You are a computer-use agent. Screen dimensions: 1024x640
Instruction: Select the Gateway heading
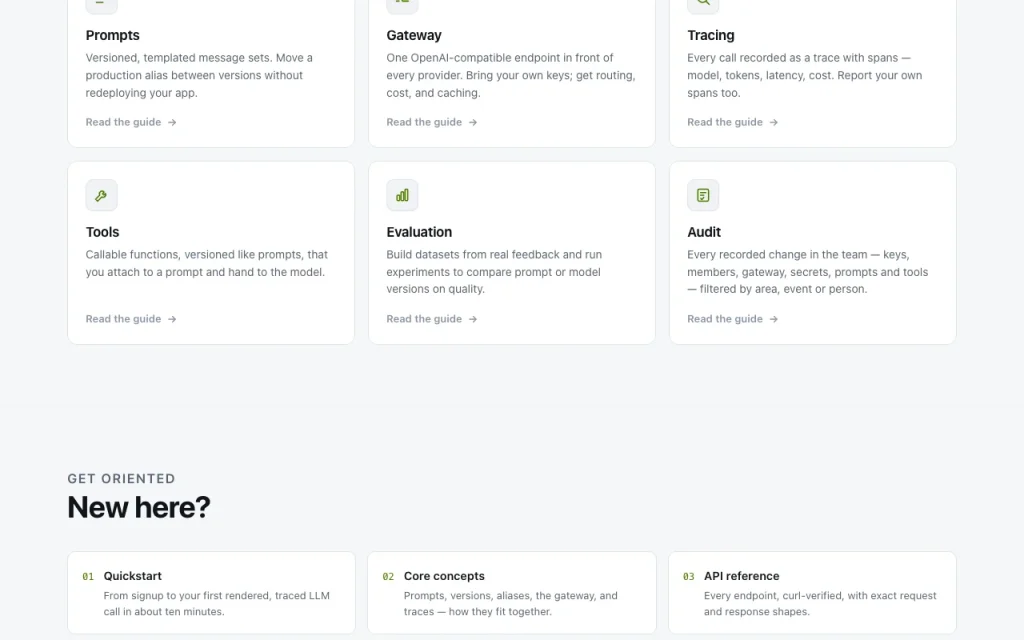tap(413, 35)
